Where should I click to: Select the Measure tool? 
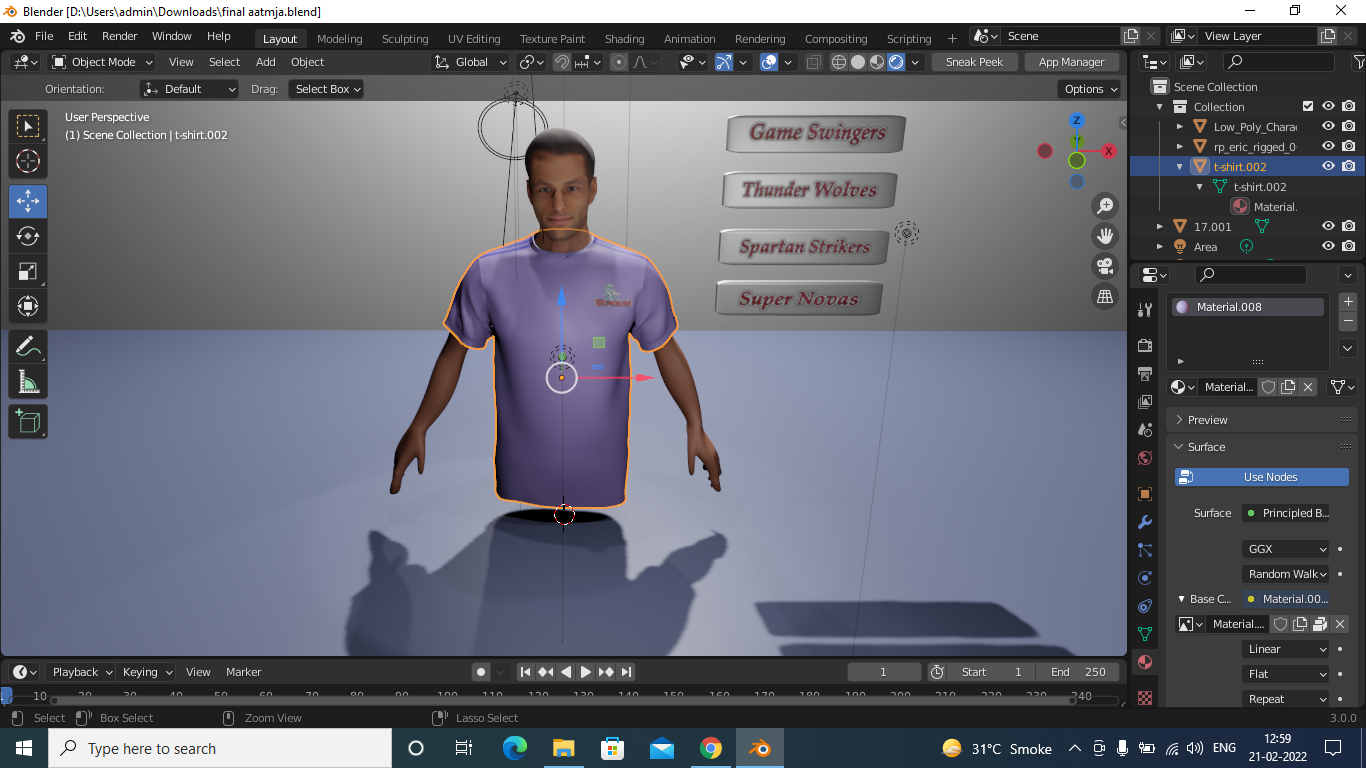28,382
